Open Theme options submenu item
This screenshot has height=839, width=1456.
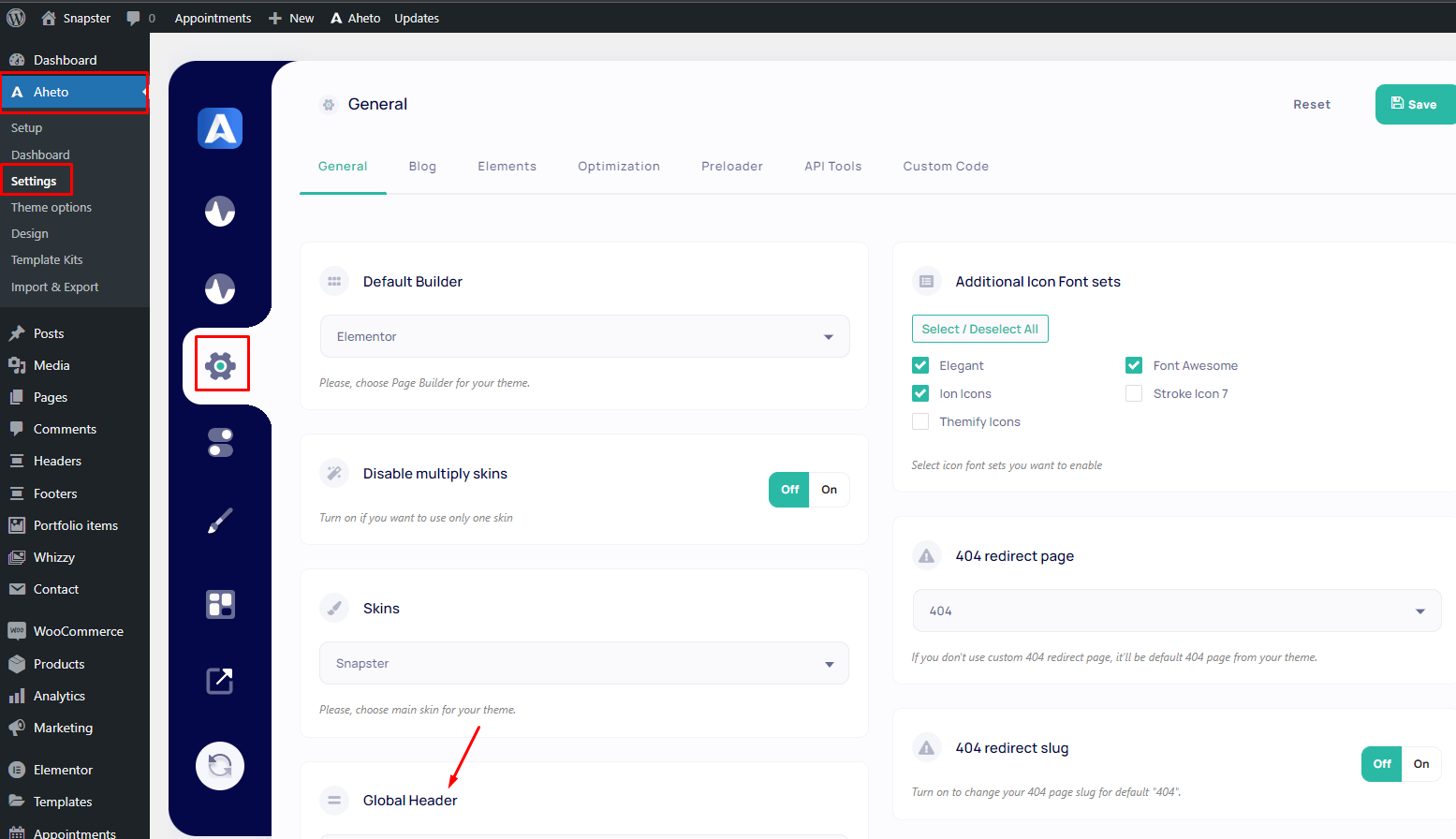click(x=51, y=208)
